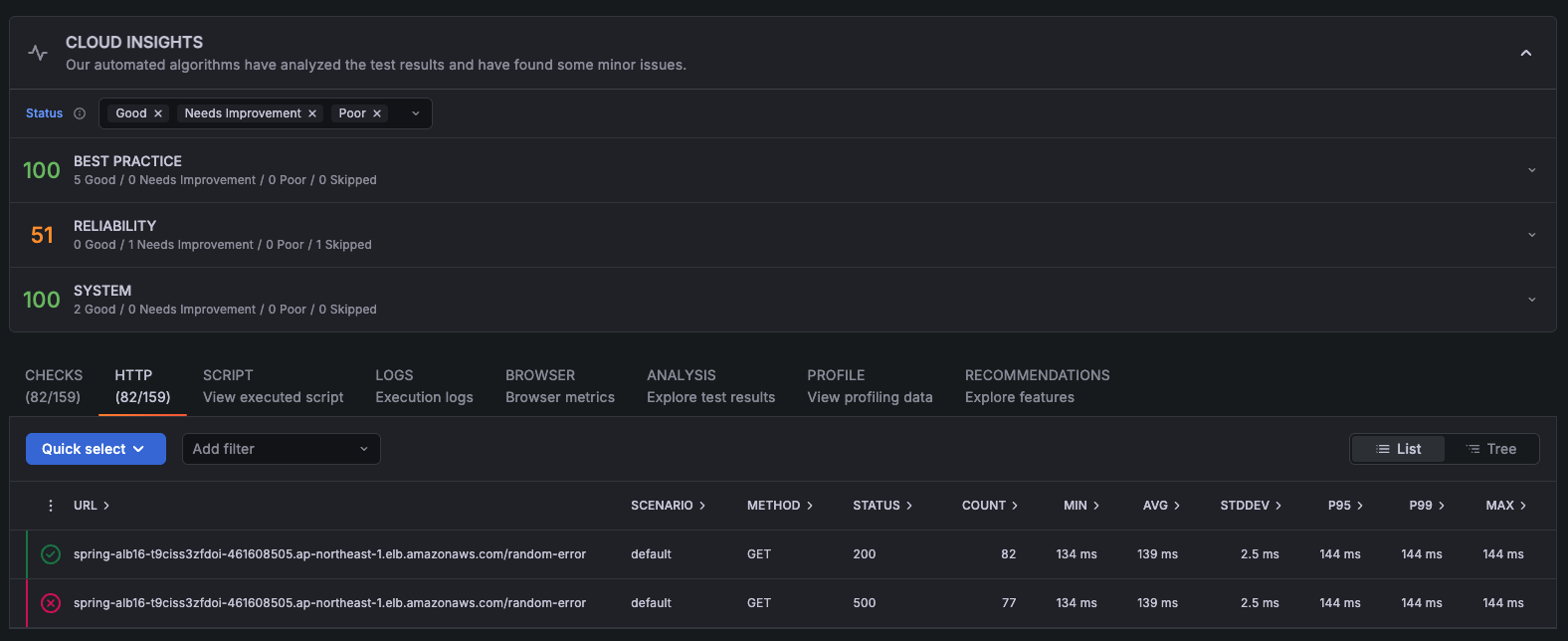The width and height of the screenshot is (1568, 641).
Task: Click the green success check icon
Action: click(51, 554)
